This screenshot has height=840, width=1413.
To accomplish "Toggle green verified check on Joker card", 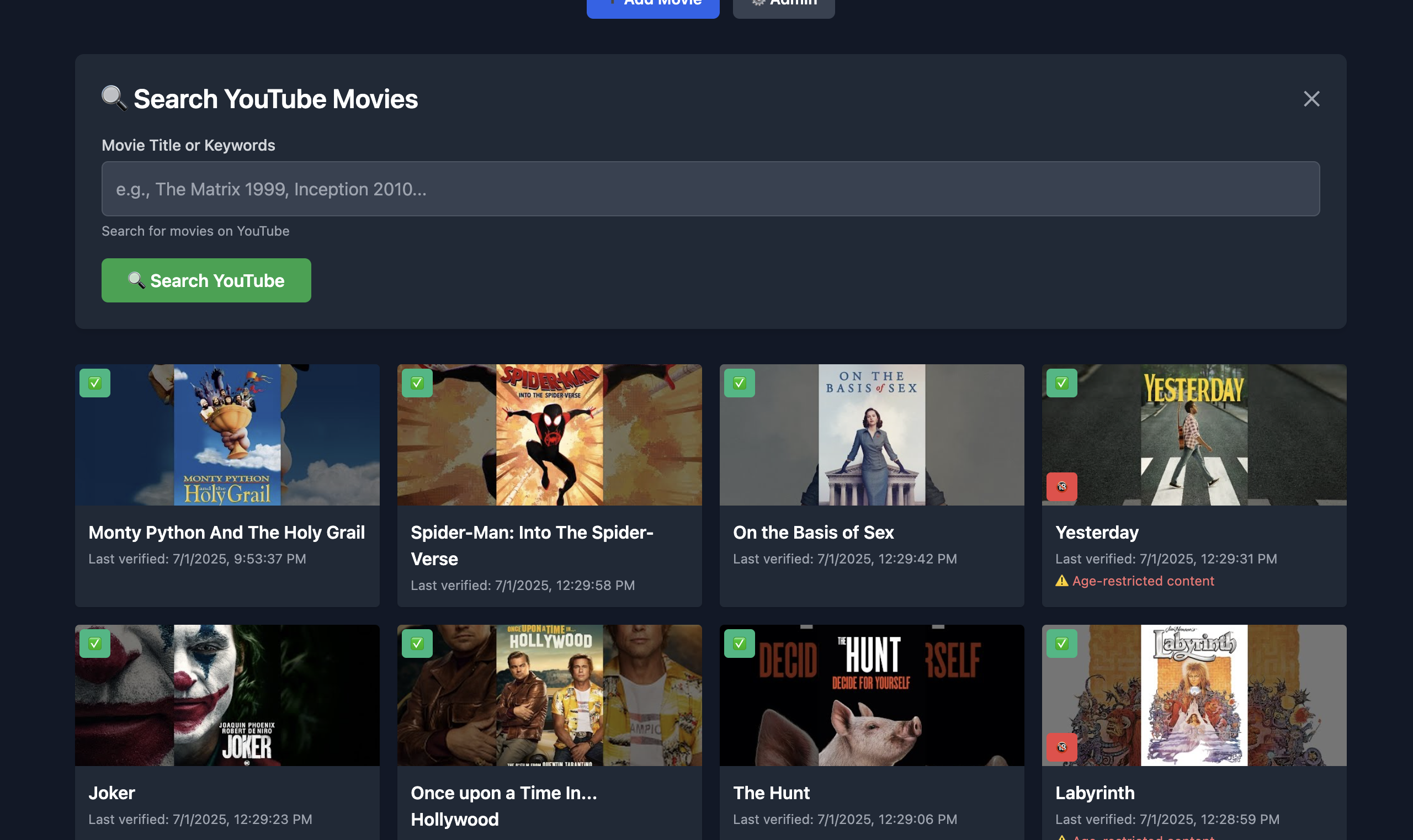I will pos(94,644).
